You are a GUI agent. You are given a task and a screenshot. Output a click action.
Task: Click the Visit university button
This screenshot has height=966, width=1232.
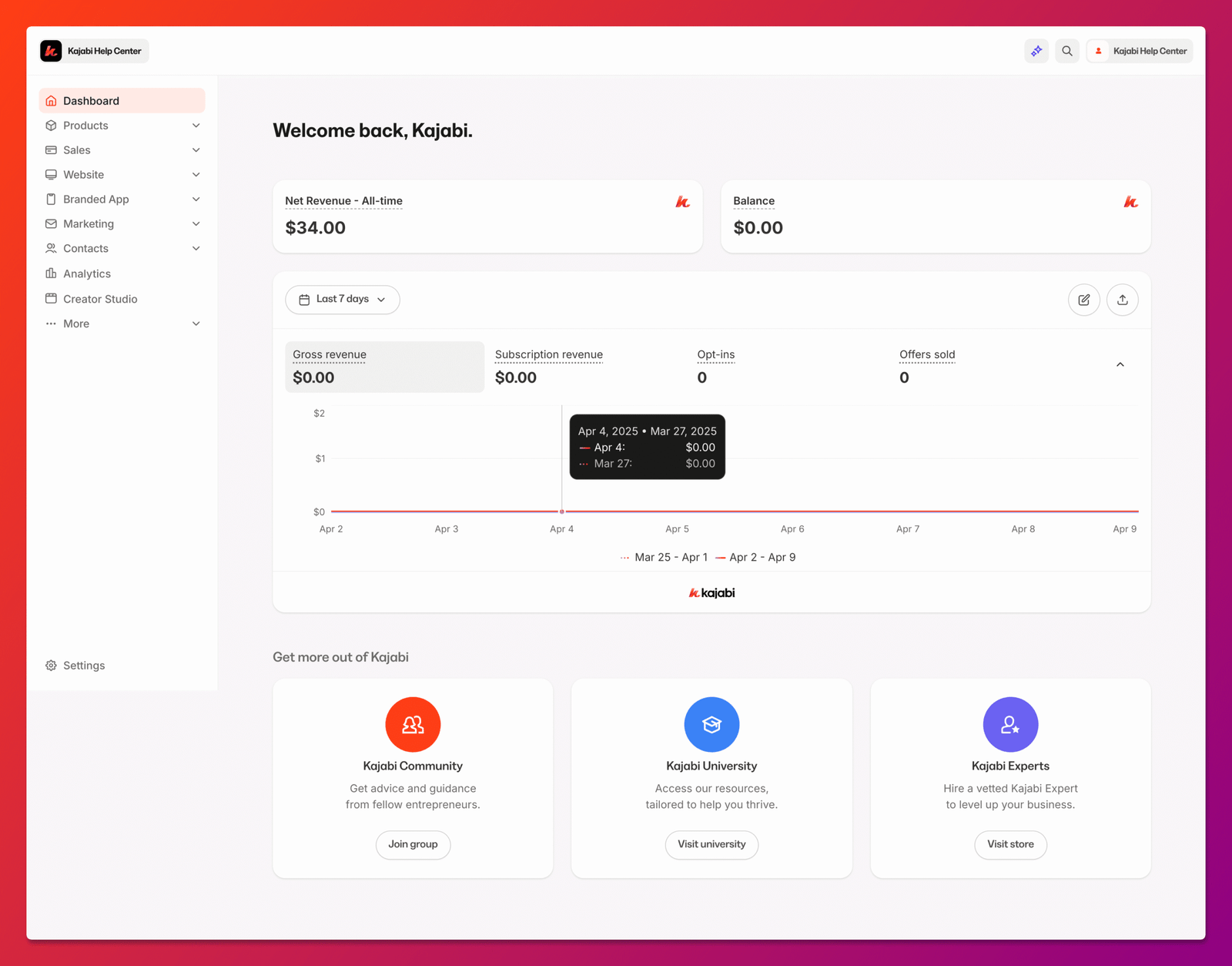click(x=711, y=844)
